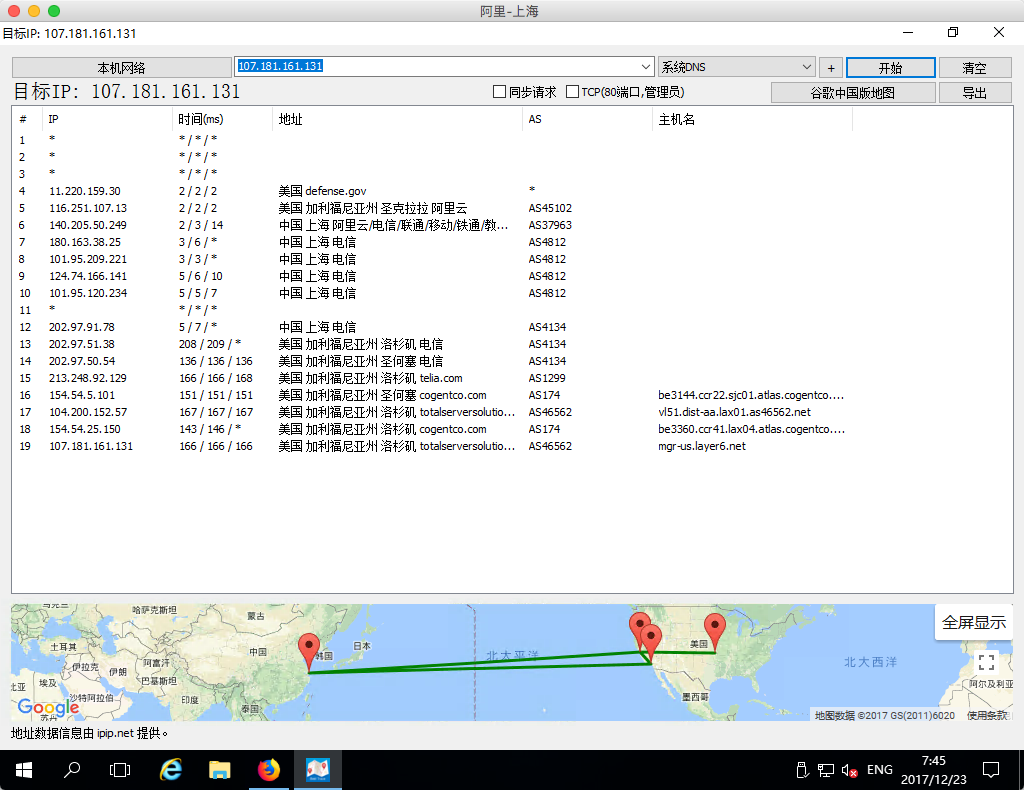Launch Firefox from the taskbar
The image size is (1024, 790).
coord(268,770)
